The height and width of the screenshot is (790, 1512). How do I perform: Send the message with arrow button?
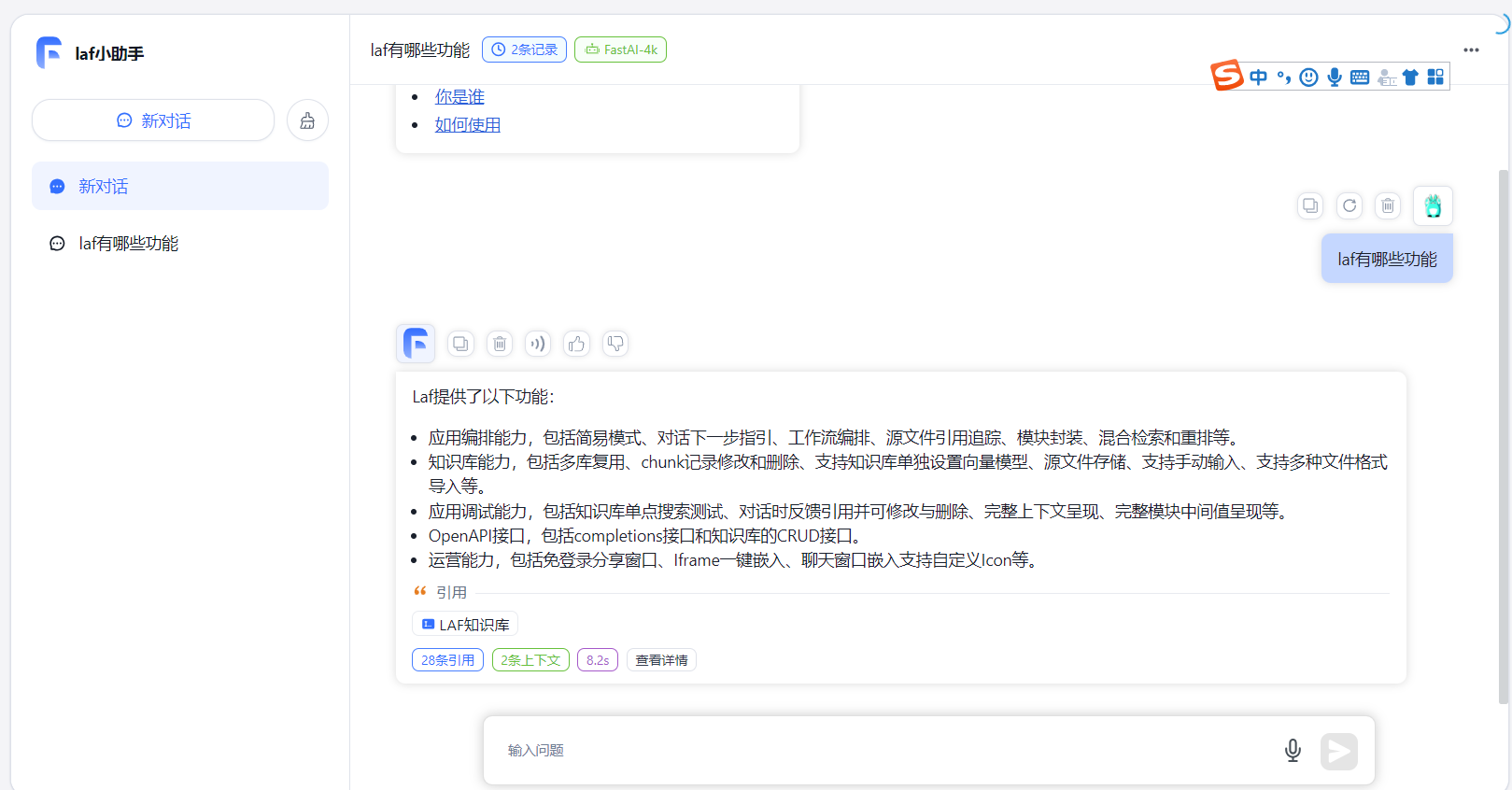(x=1339, y=751)
